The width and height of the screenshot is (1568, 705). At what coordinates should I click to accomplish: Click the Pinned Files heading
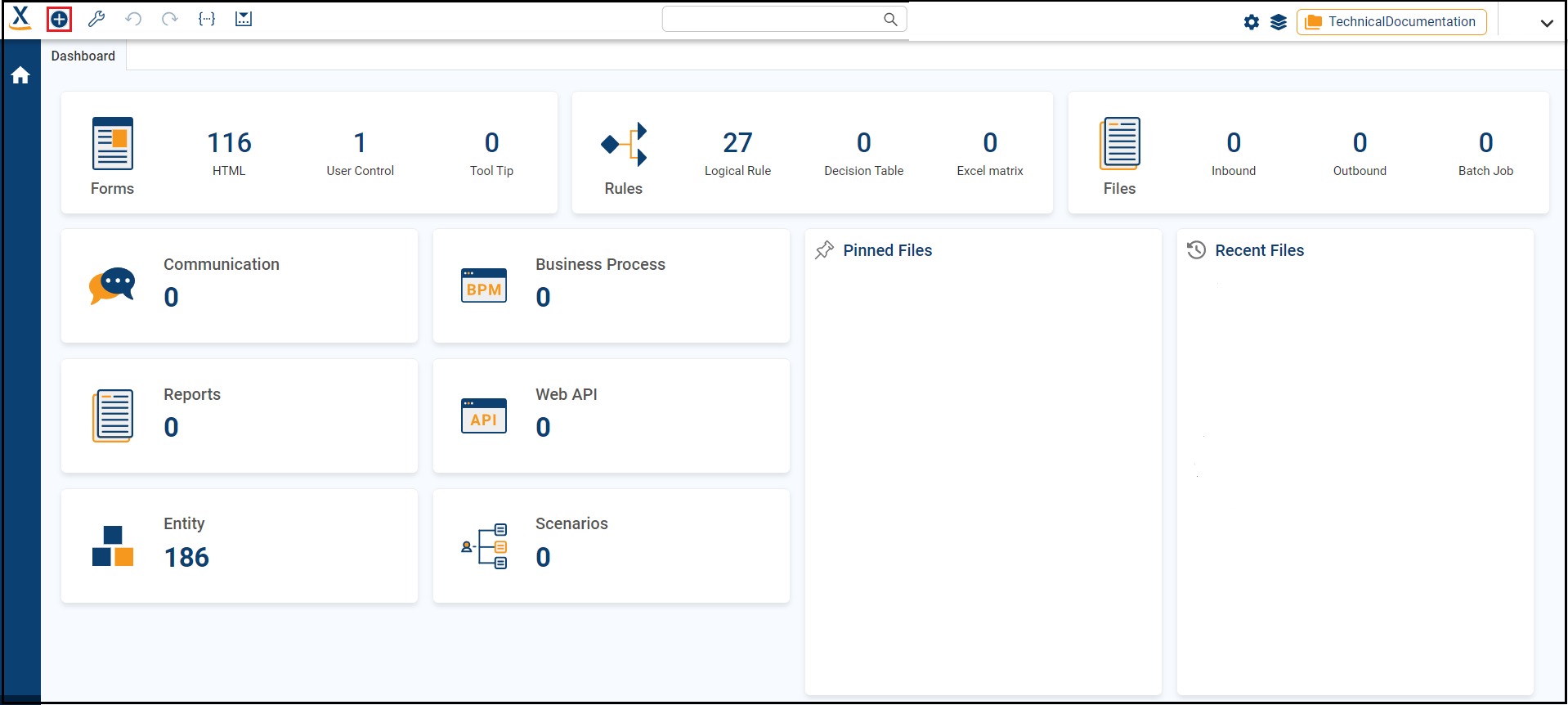click(x=888, y=250)
